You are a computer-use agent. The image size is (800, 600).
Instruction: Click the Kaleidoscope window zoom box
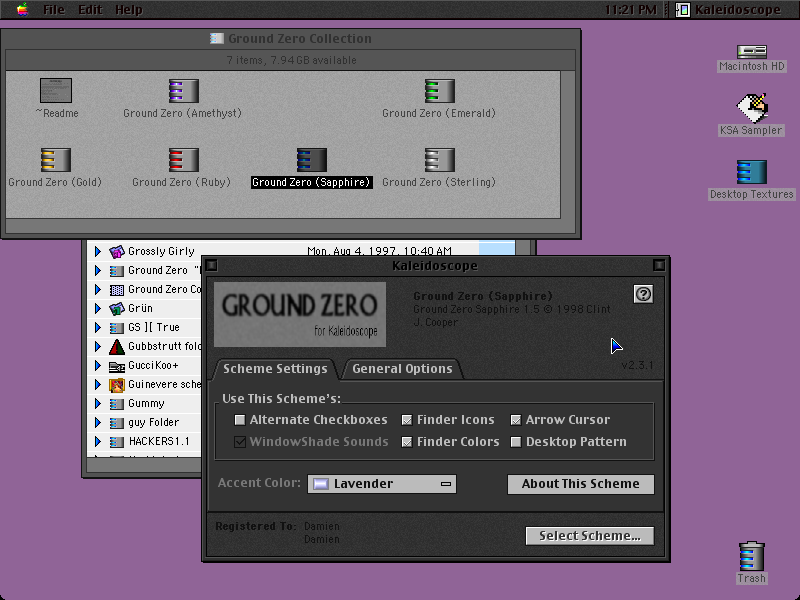pyautogui.click(x=659, y=265)
